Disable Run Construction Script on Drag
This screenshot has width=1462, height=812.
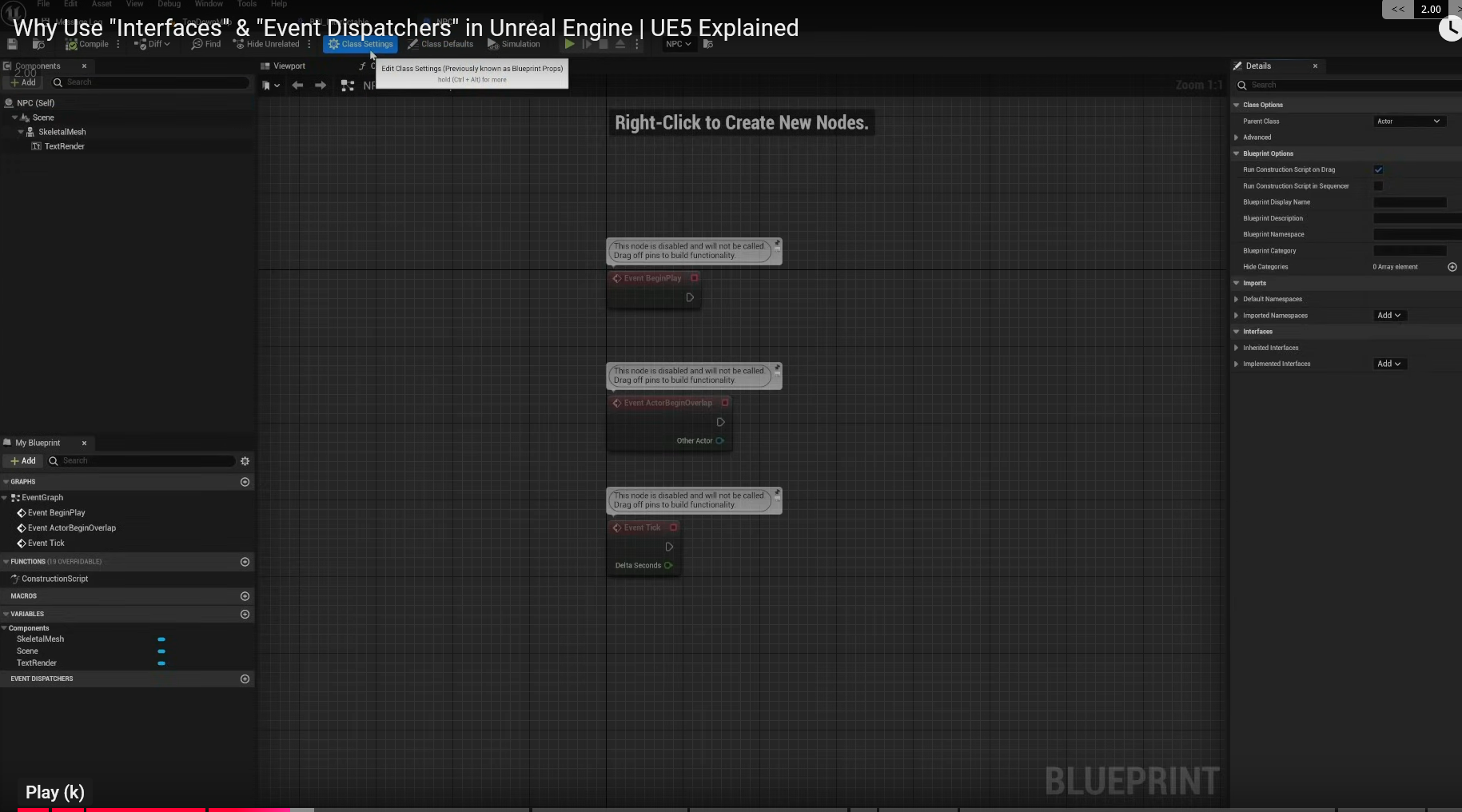[x=1378, y=169]
